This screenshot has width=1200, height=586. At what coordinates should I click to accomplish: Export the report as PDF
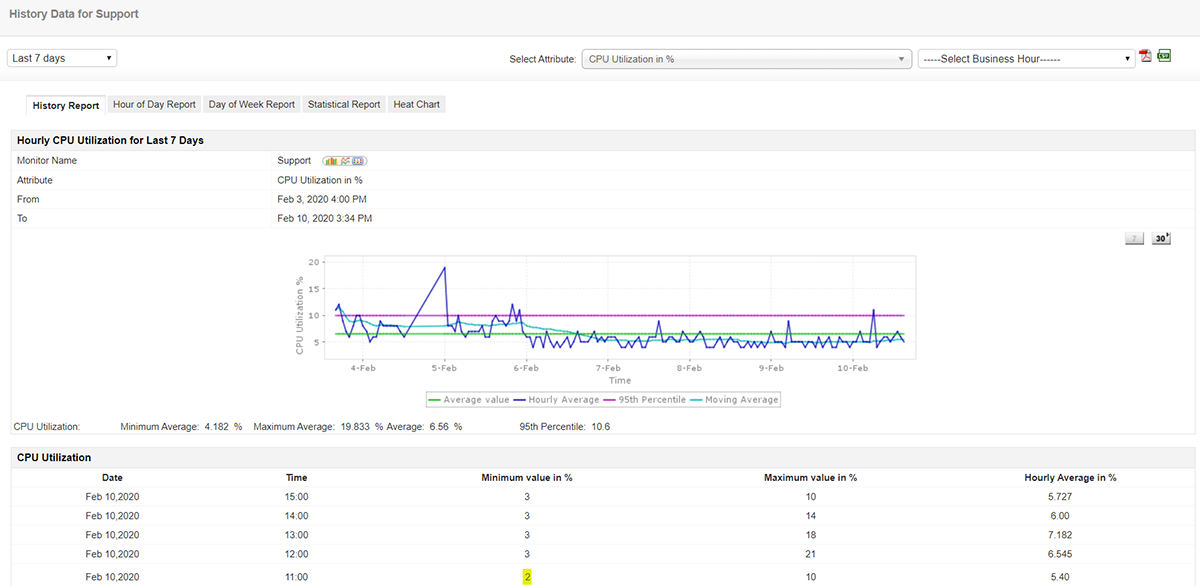coord(1146,57)
